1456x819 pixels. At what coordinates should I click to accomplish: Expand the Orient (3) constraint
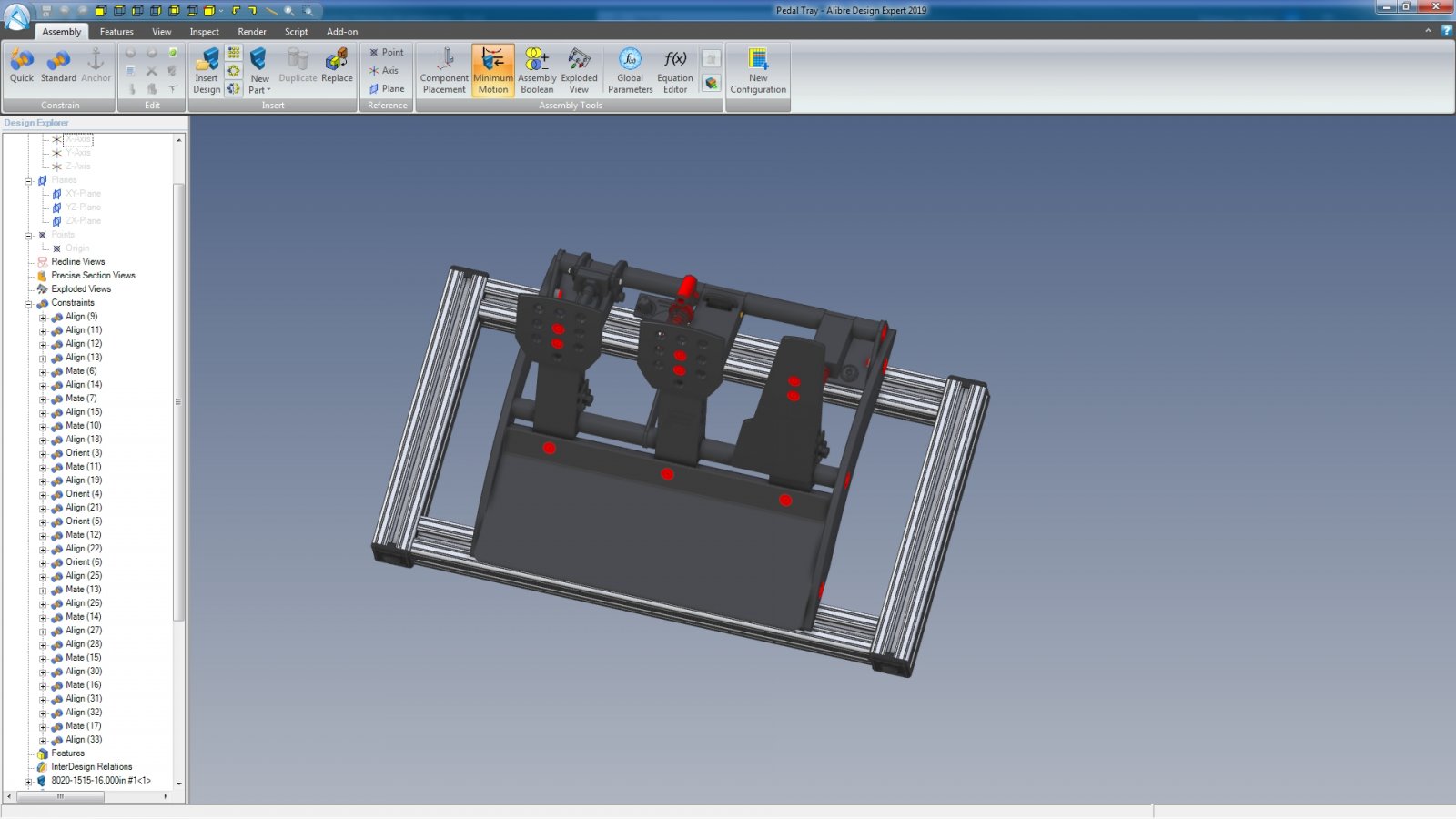[x=43, y=454]
